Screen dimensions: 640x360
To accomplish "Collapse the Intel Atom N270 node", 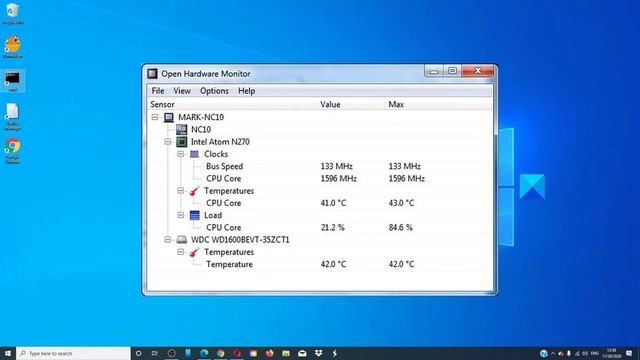I will tap(168, 142).
